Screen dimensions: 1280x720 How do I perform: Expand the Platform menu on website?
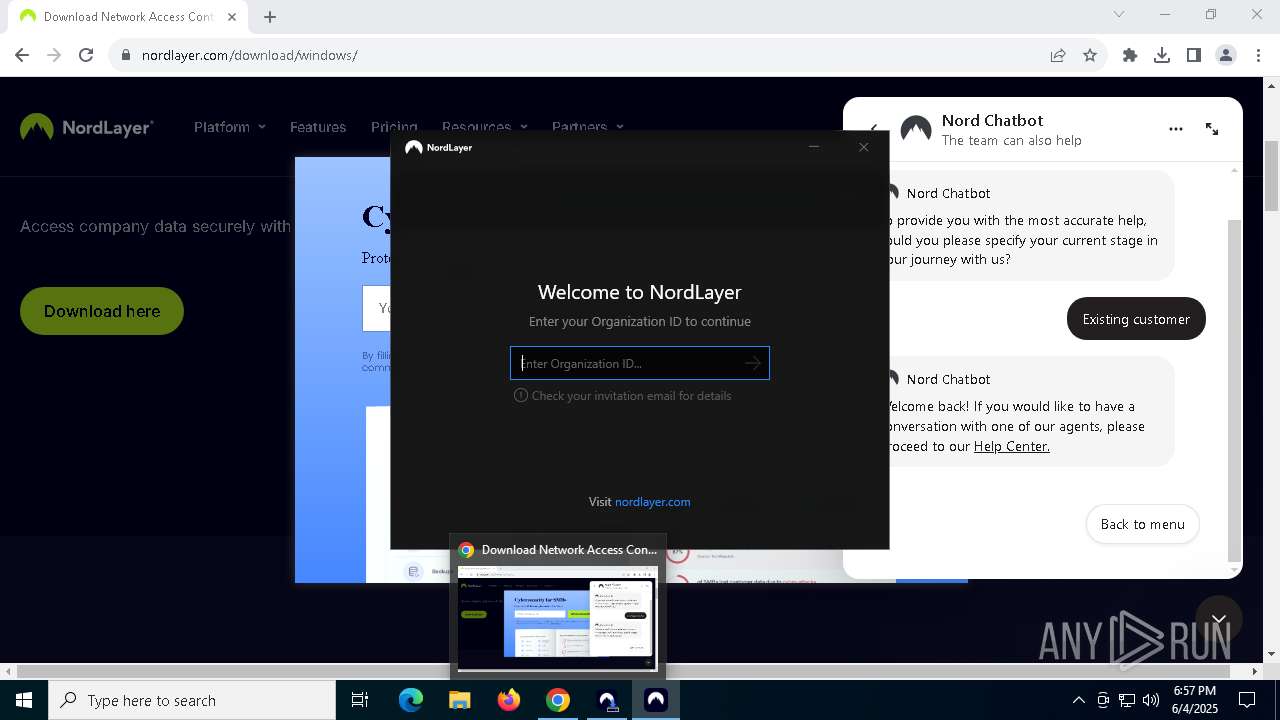[230, 127]
